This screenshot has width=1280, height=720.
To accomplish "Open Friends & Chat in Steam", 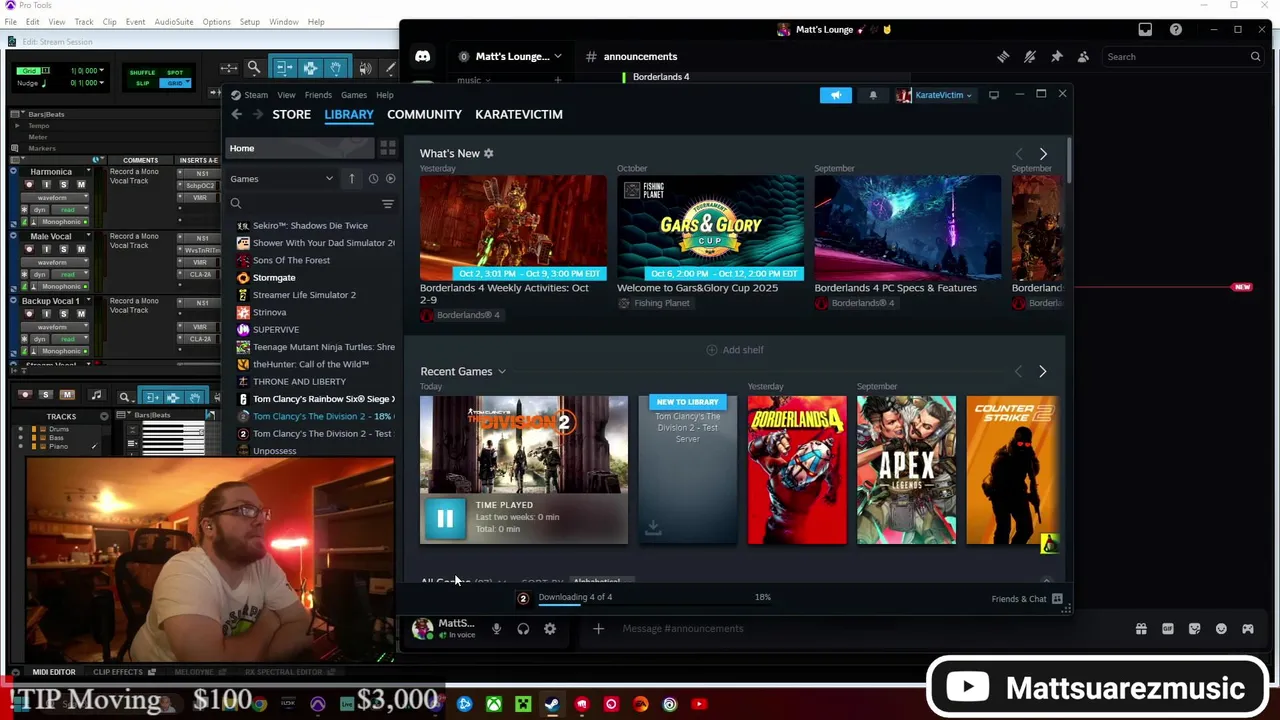I will [x=1027, y=599].
